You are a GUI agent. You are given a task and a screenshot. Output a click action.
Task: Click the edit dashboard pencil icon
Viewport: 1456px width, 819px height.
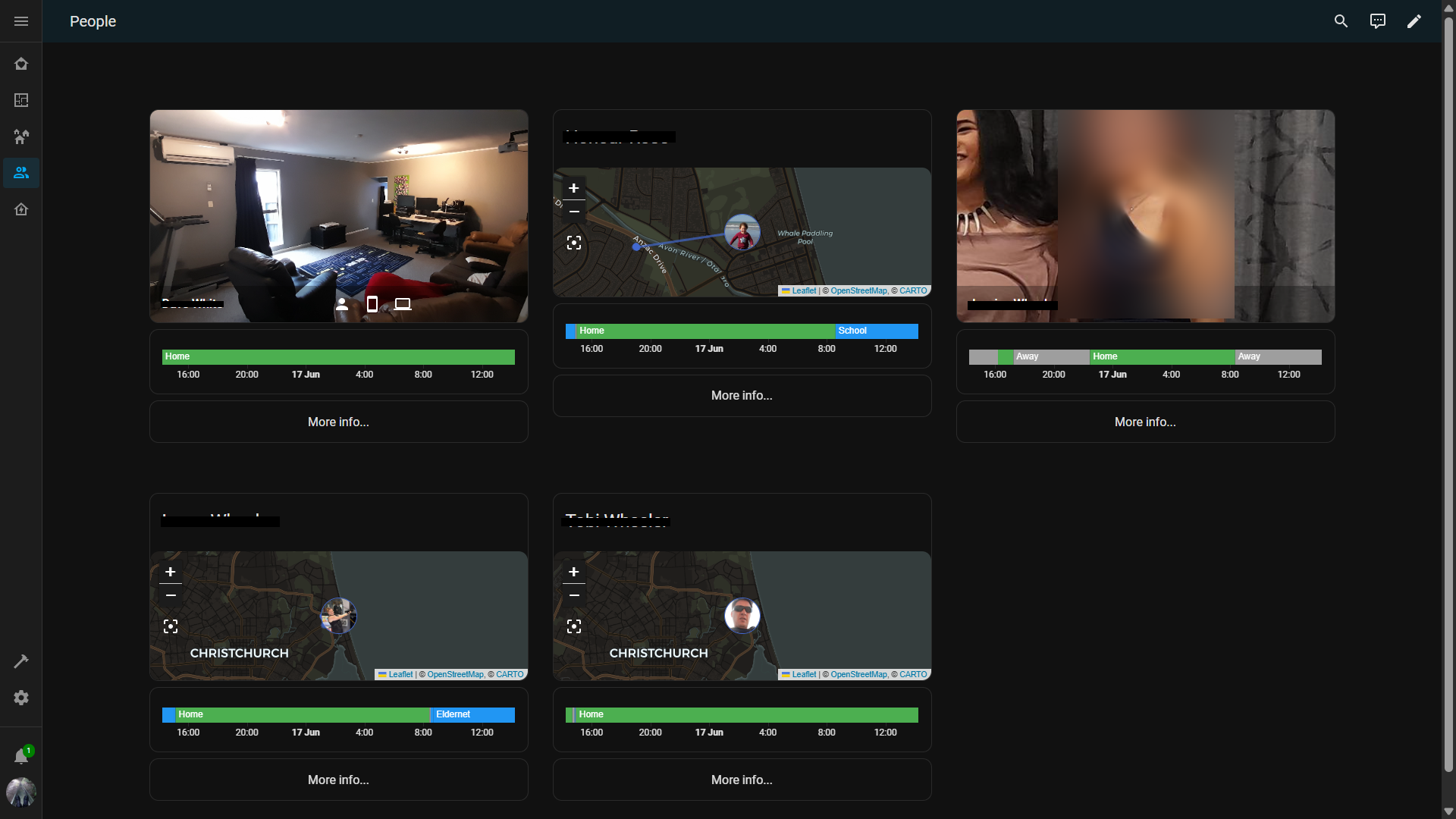click(x=1414, y=21)
